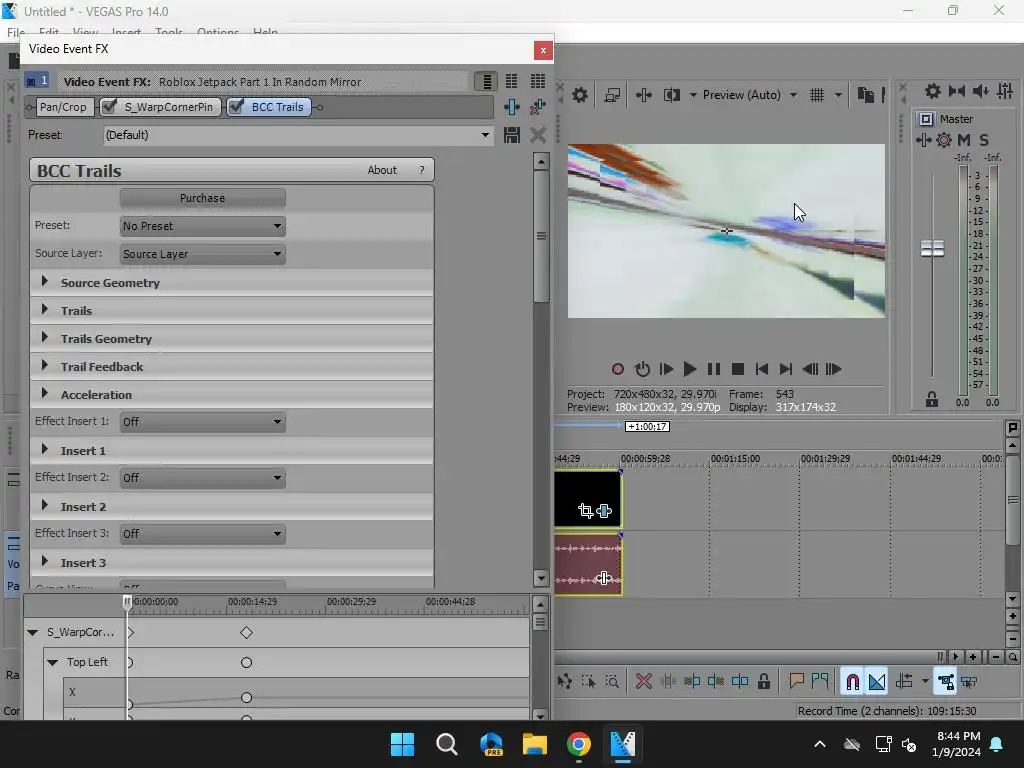This screenshot has height=768, width=1024.
Task: Toggle Lock Envelopes to Events button
Action: pyautogui.click(x=945, y=682)
